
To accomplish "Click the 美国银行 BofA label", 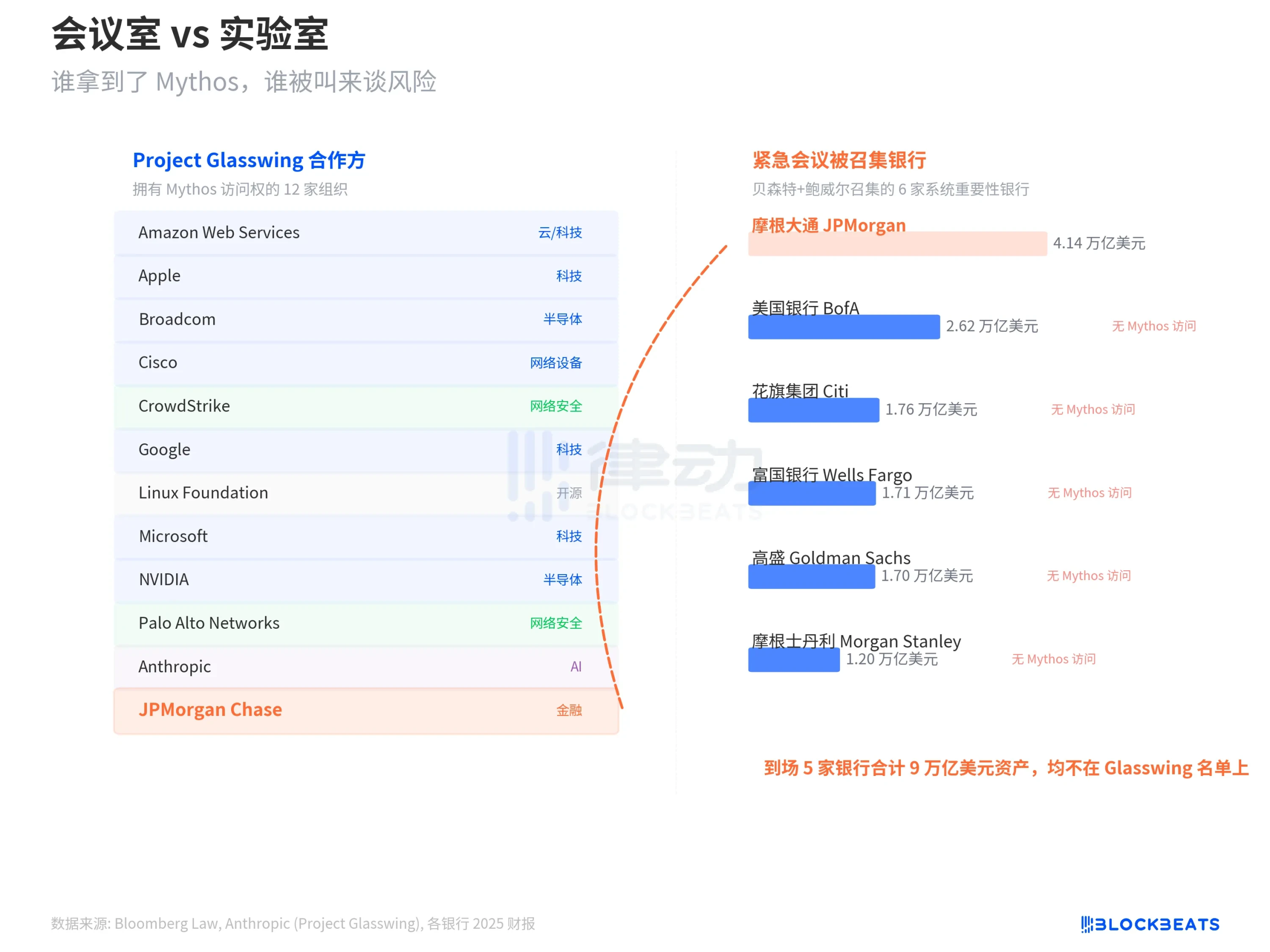I will 805,308.
